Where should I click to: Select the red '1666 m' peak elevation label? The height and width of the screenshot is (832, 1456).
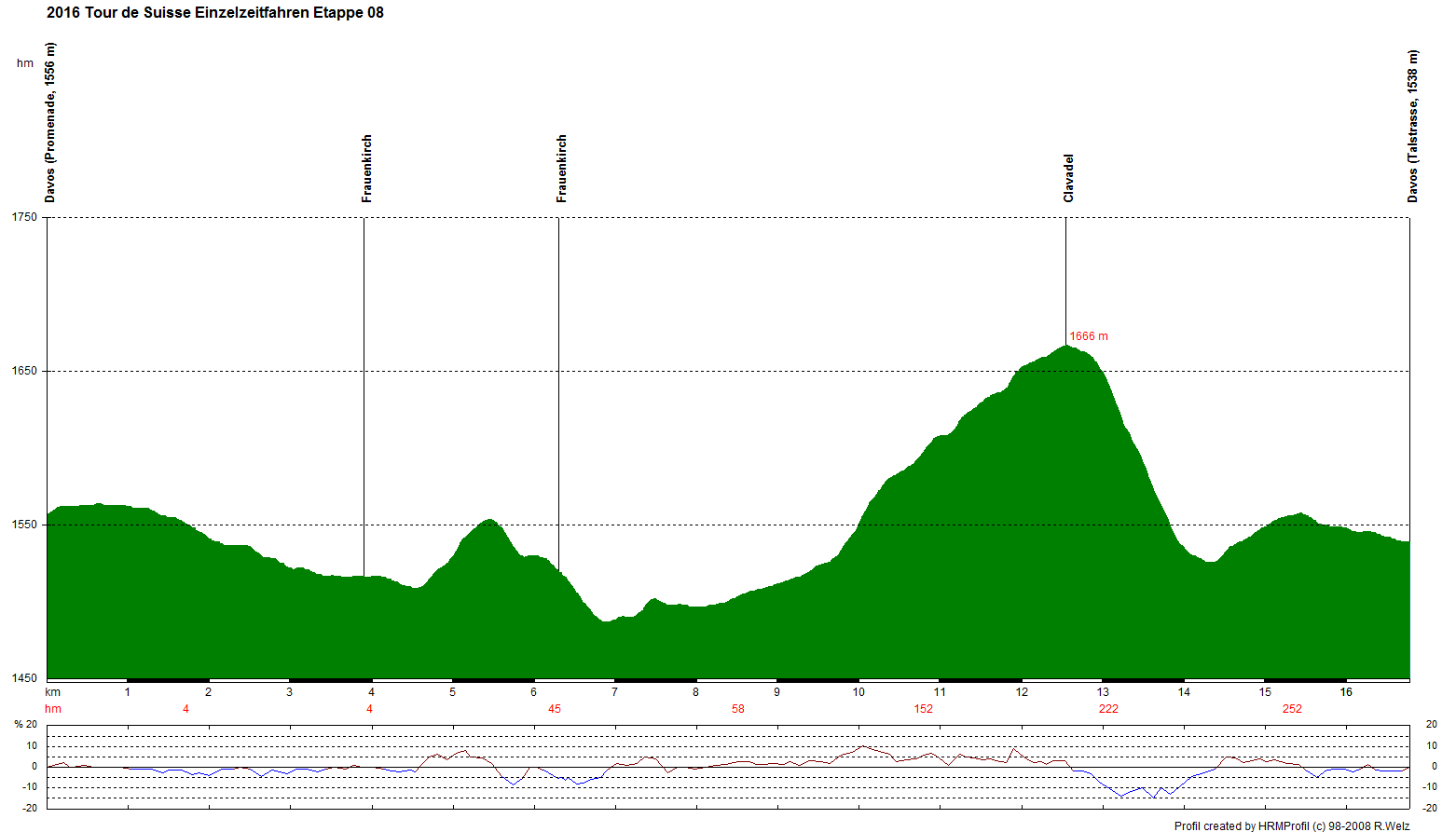coord(1089,336)
